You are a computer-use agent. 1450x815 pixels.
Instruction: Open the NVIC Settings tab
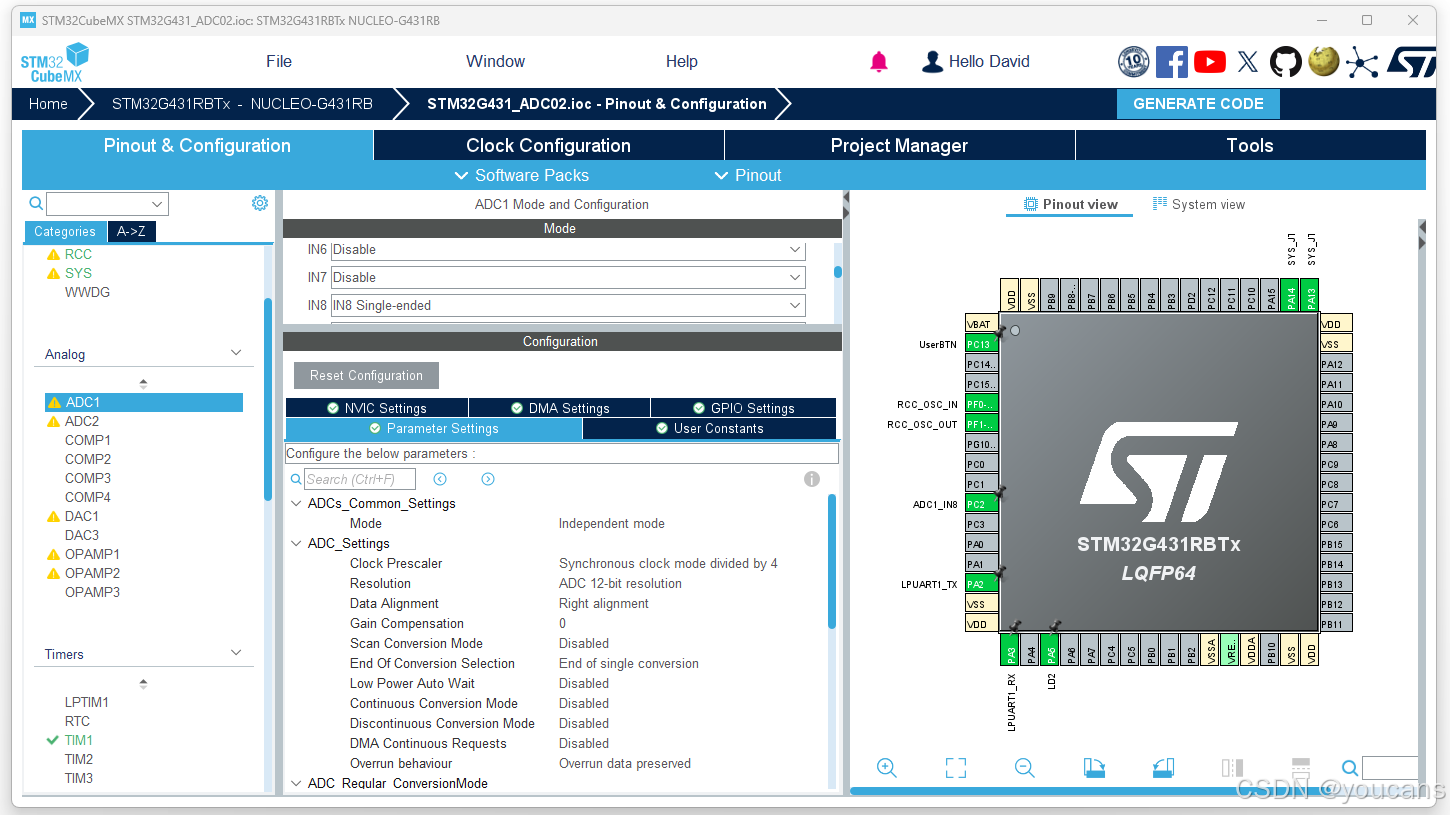tap(377, 408)
